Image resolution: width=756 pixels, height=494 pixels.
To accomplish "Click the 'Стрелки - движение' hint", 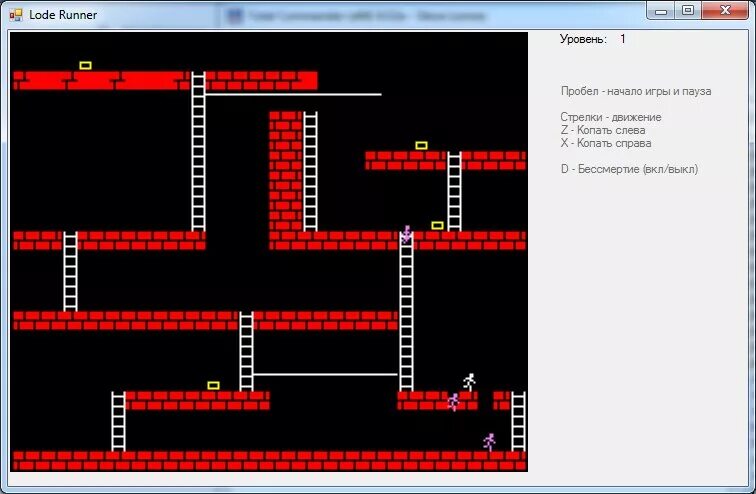I will click(611, 117).
